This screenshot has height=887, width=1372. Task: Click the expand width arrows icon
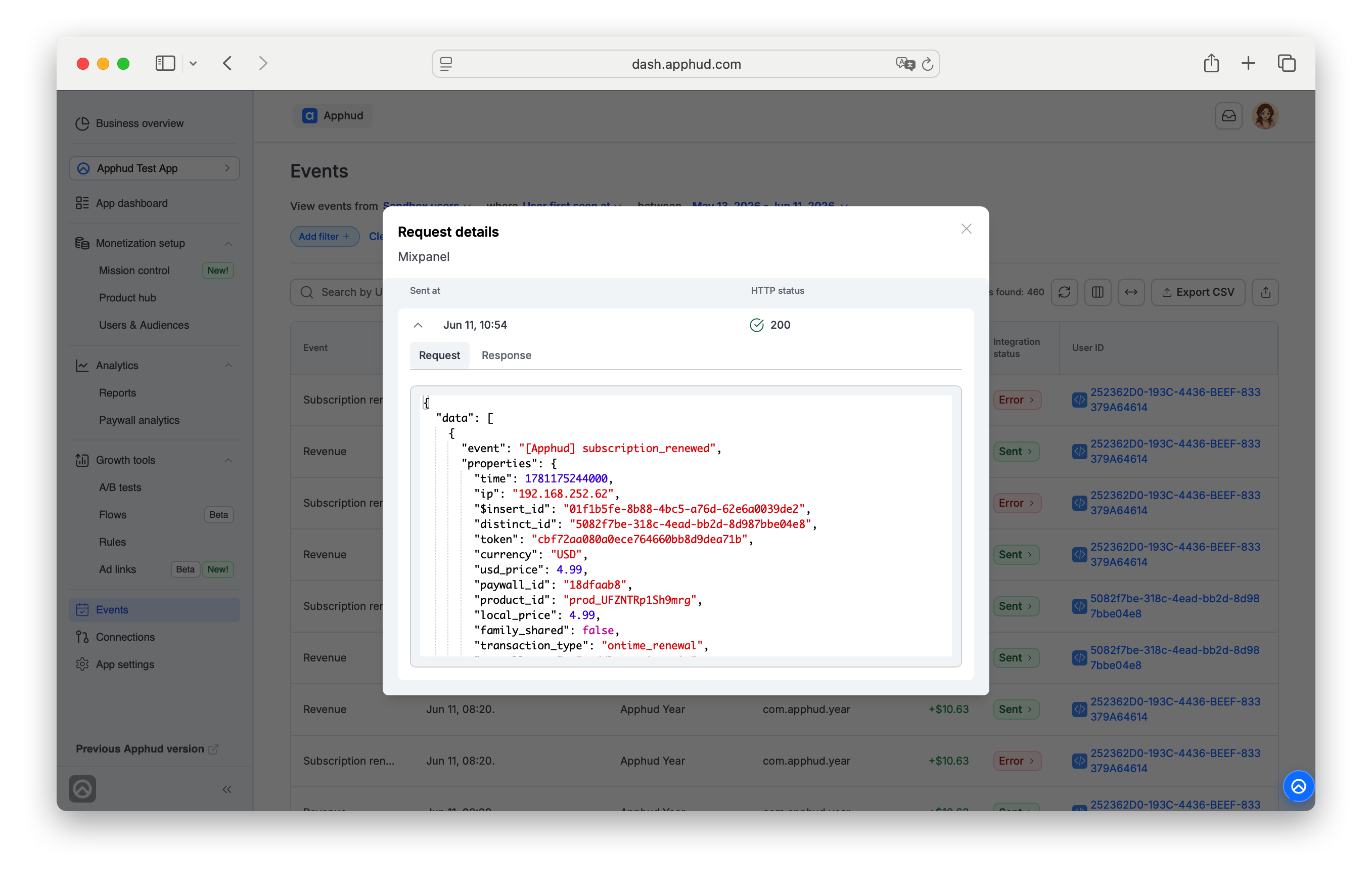[1131, 292]
